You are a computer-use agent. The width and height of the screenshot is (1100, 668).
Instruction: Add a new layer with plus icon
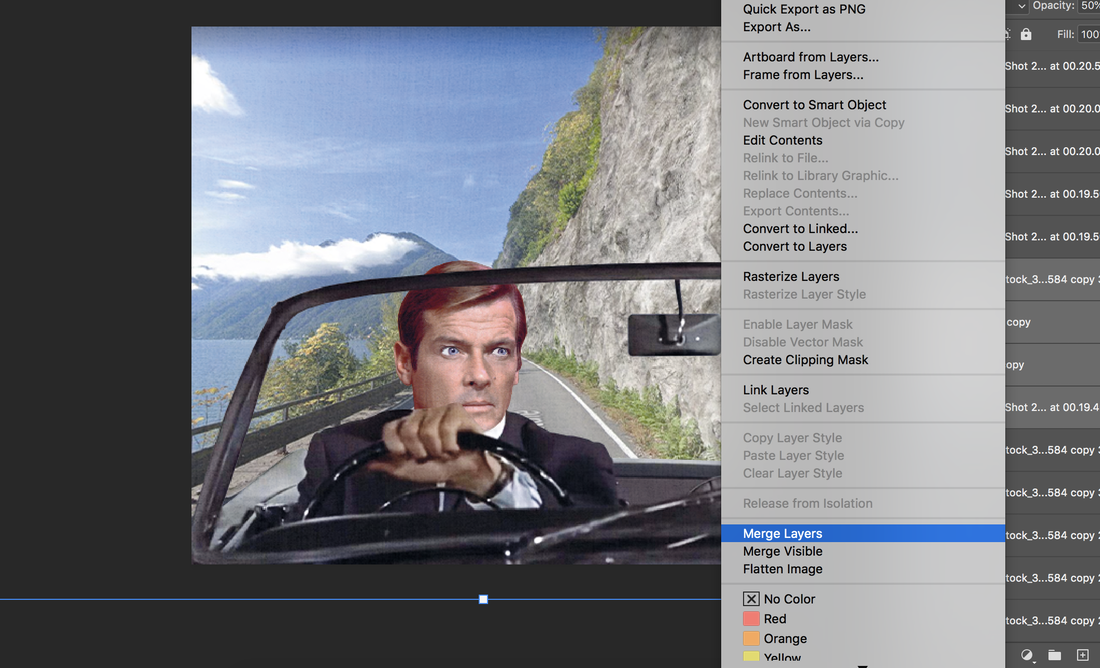pos(1082,655)
